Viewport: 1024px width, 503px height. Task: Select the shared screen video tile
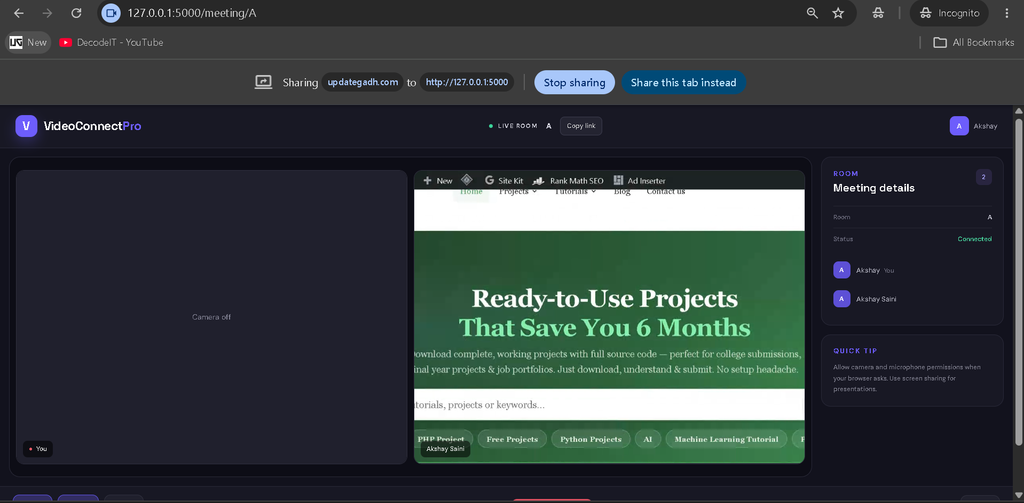point(609,317)
